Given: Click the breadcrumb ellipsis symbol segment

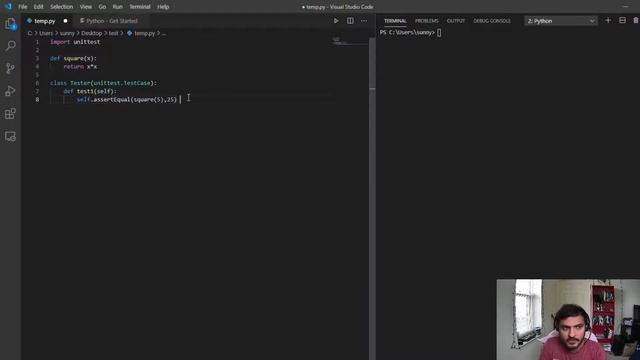Looking at the screenshot, I should pyautogui.click(x=164, y=33).
